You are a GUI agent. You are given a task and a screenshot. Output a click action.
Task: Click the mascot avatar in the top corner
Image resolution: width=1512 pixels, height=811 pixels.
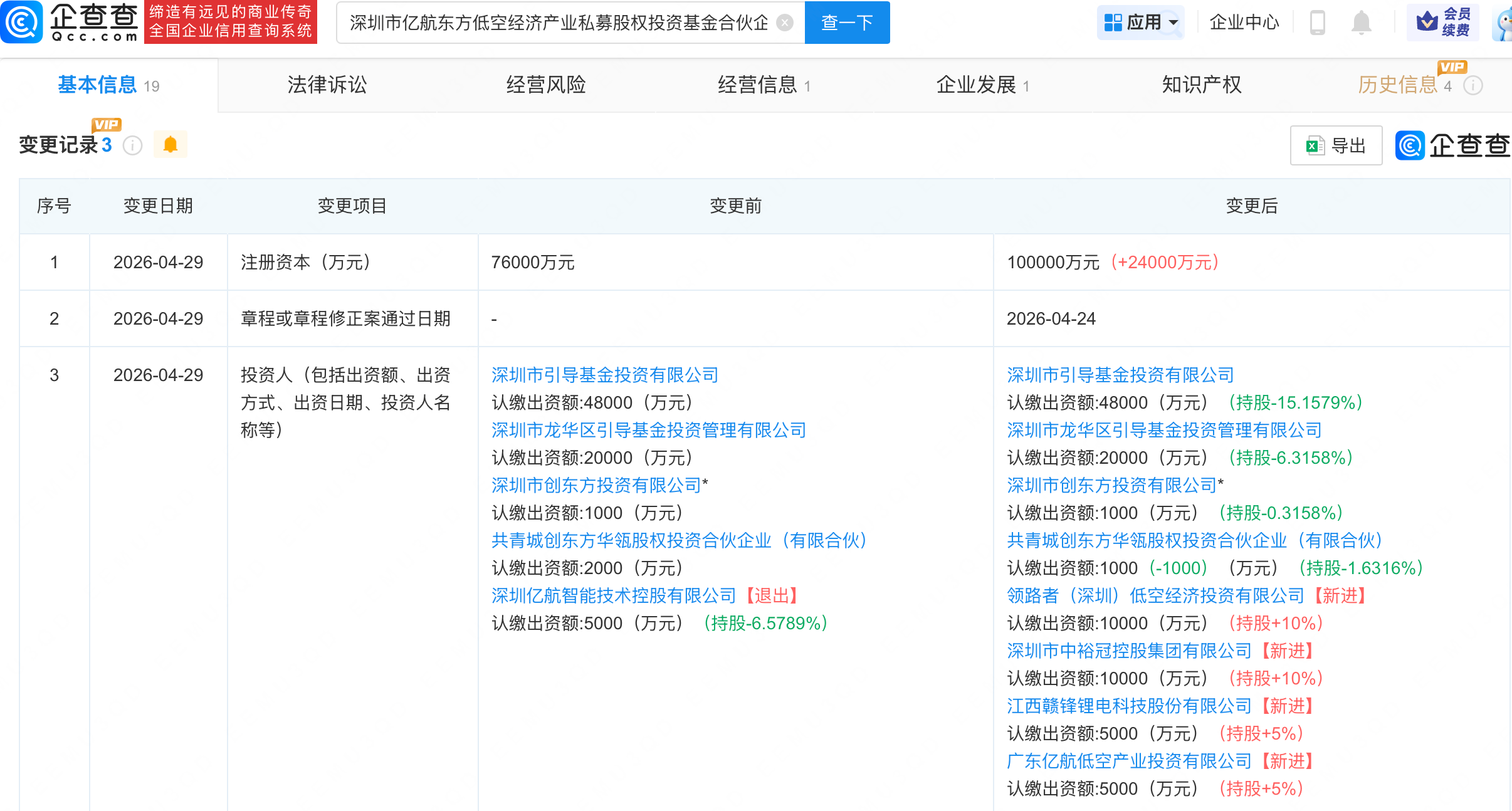coord(1503,24)
